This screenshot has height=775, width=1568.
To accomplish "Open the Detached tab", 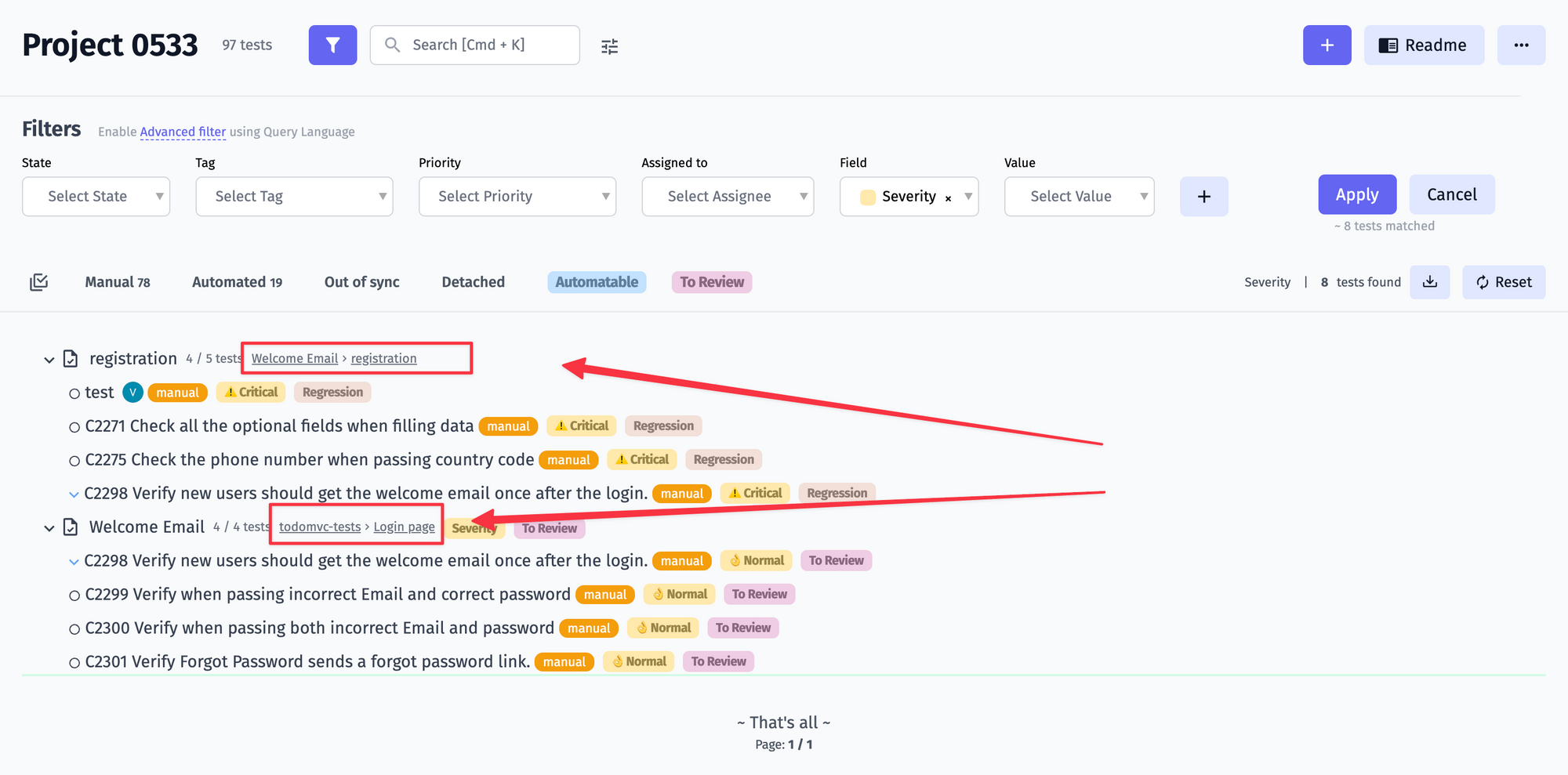I will click(x=473, y=282).
